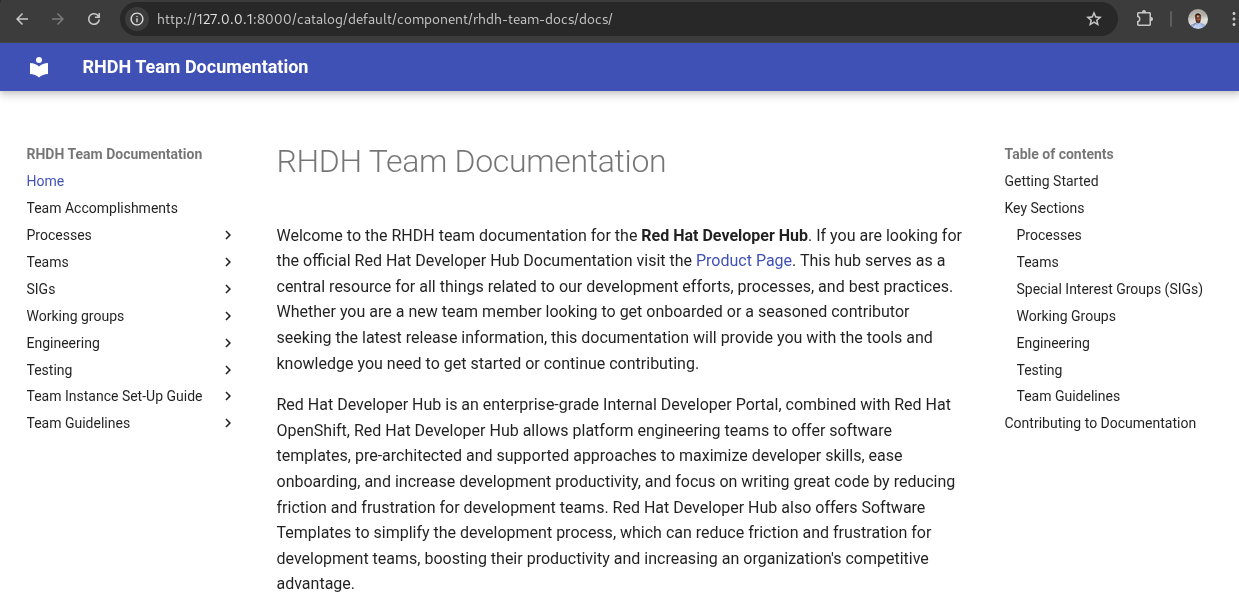Select SIGs in the left navigation
Image resolution: width=1239 pixels, height=603 pixels.
41,289
